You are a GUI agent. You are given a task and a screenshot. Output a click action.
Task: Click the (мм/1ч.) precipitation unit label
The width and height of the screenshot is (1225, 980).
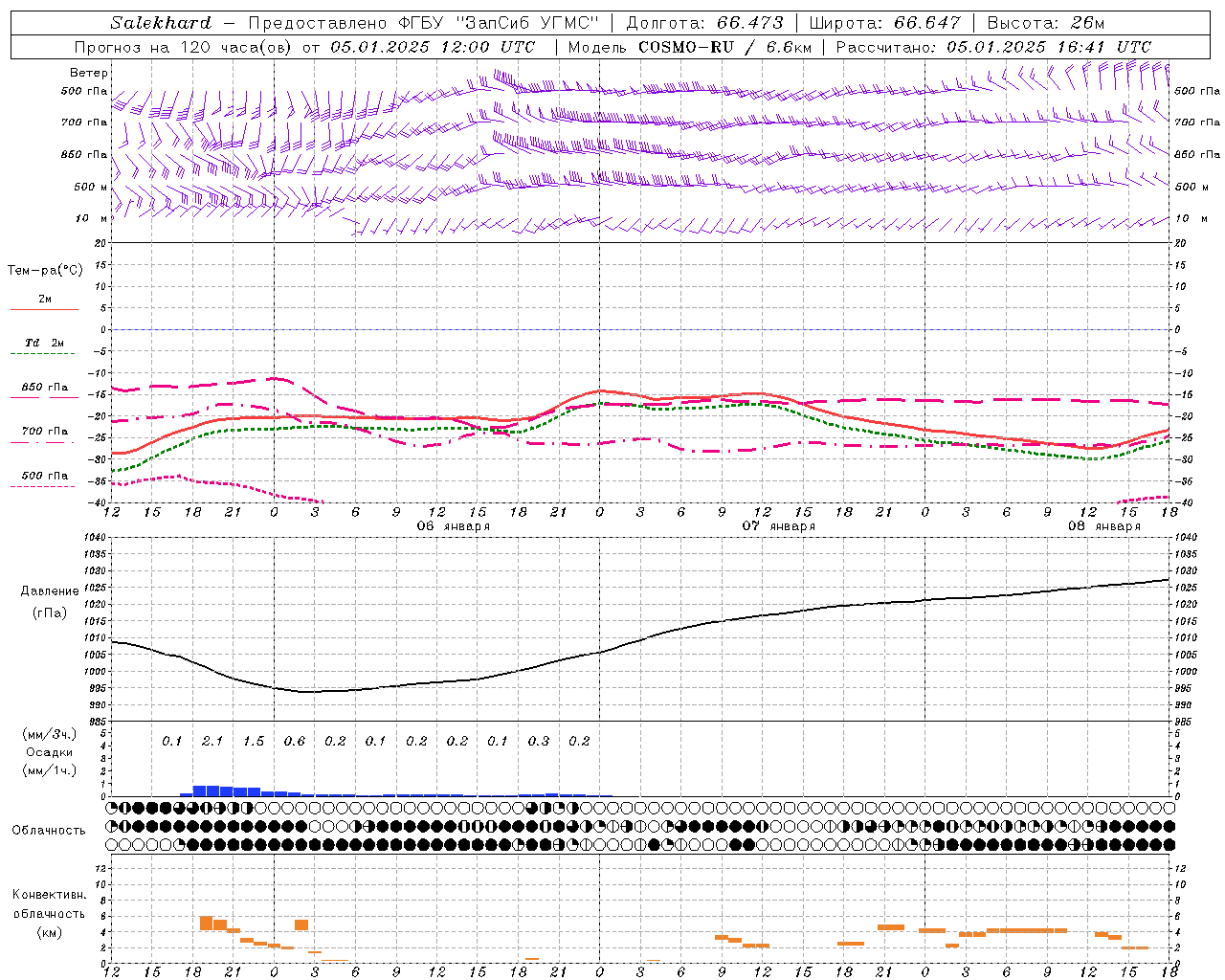49,770
